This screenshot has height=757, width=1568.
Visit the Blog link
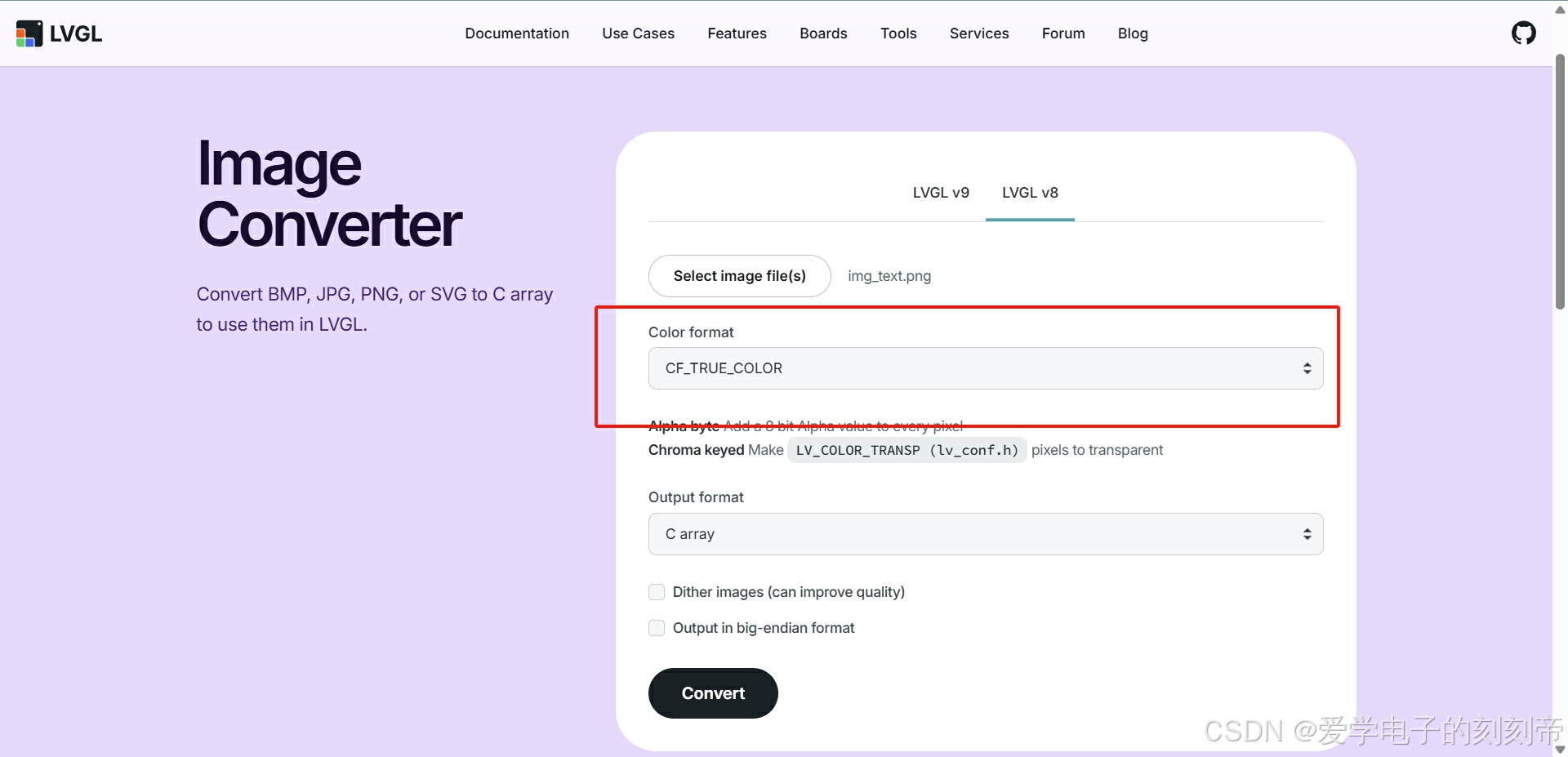pos(1133,33)
